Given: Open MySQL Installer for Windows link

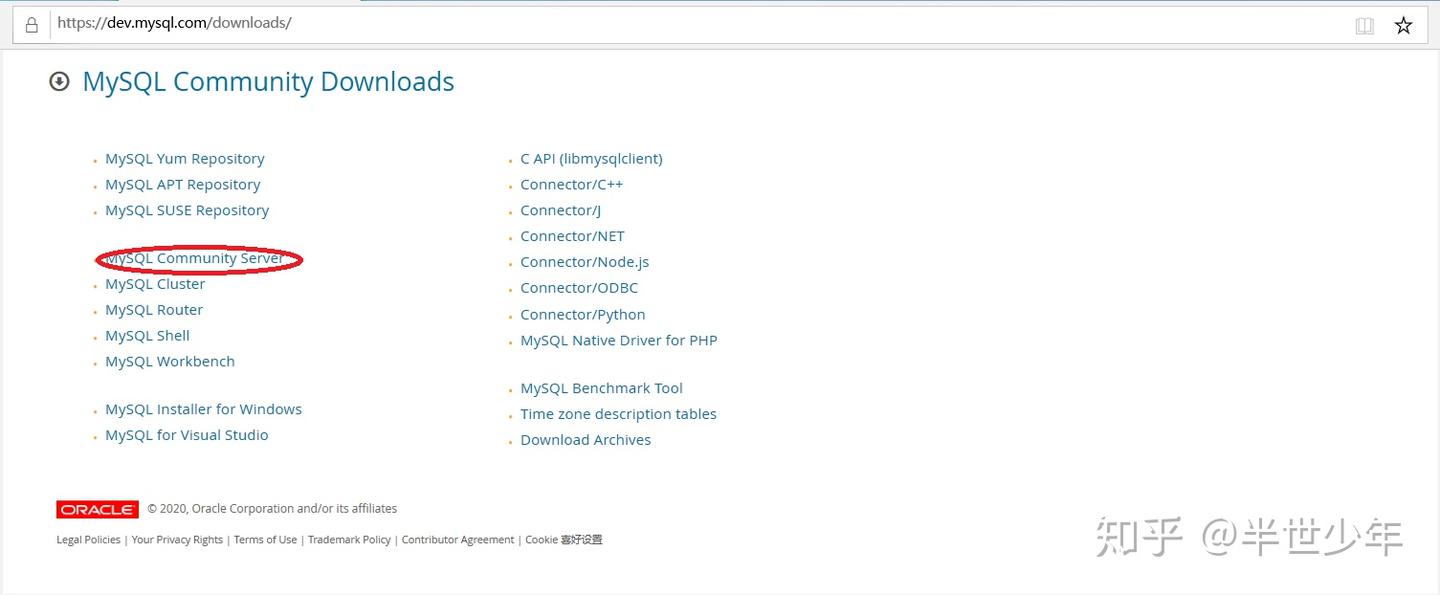Looking at the screenshot, I should 203,410.
